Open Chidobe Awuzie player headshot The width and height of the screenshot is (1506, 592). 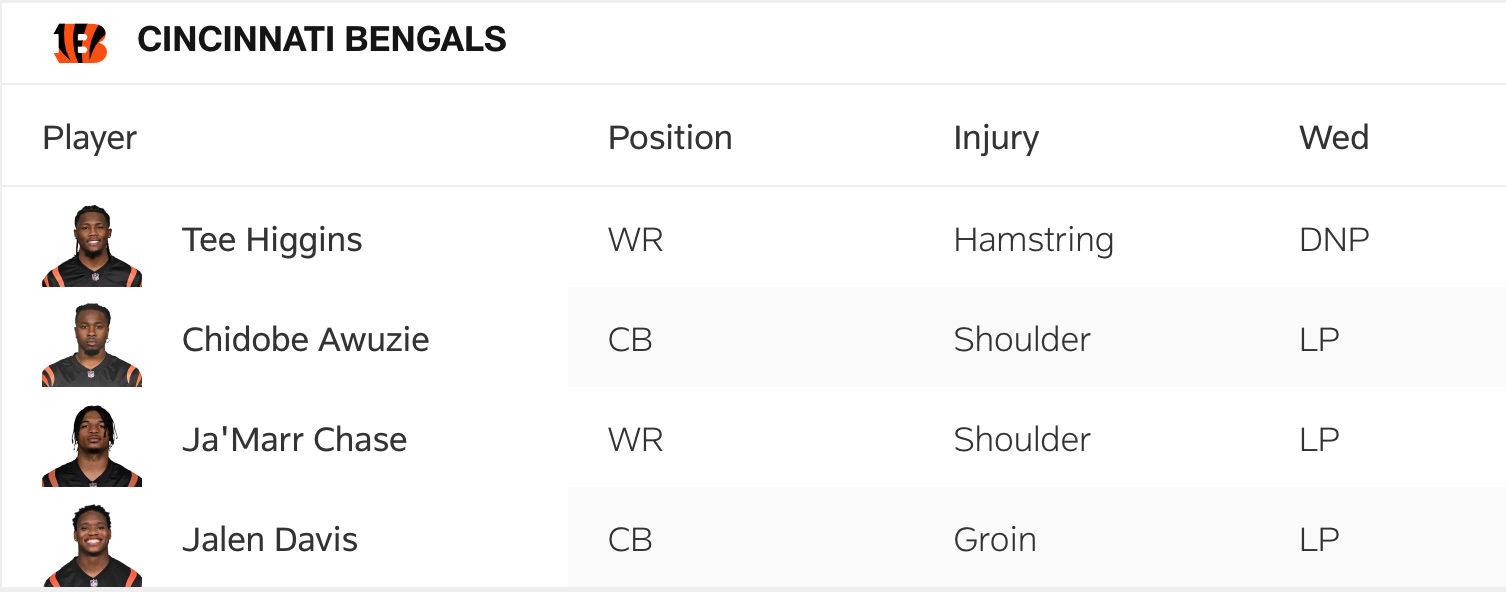point(92,345)
